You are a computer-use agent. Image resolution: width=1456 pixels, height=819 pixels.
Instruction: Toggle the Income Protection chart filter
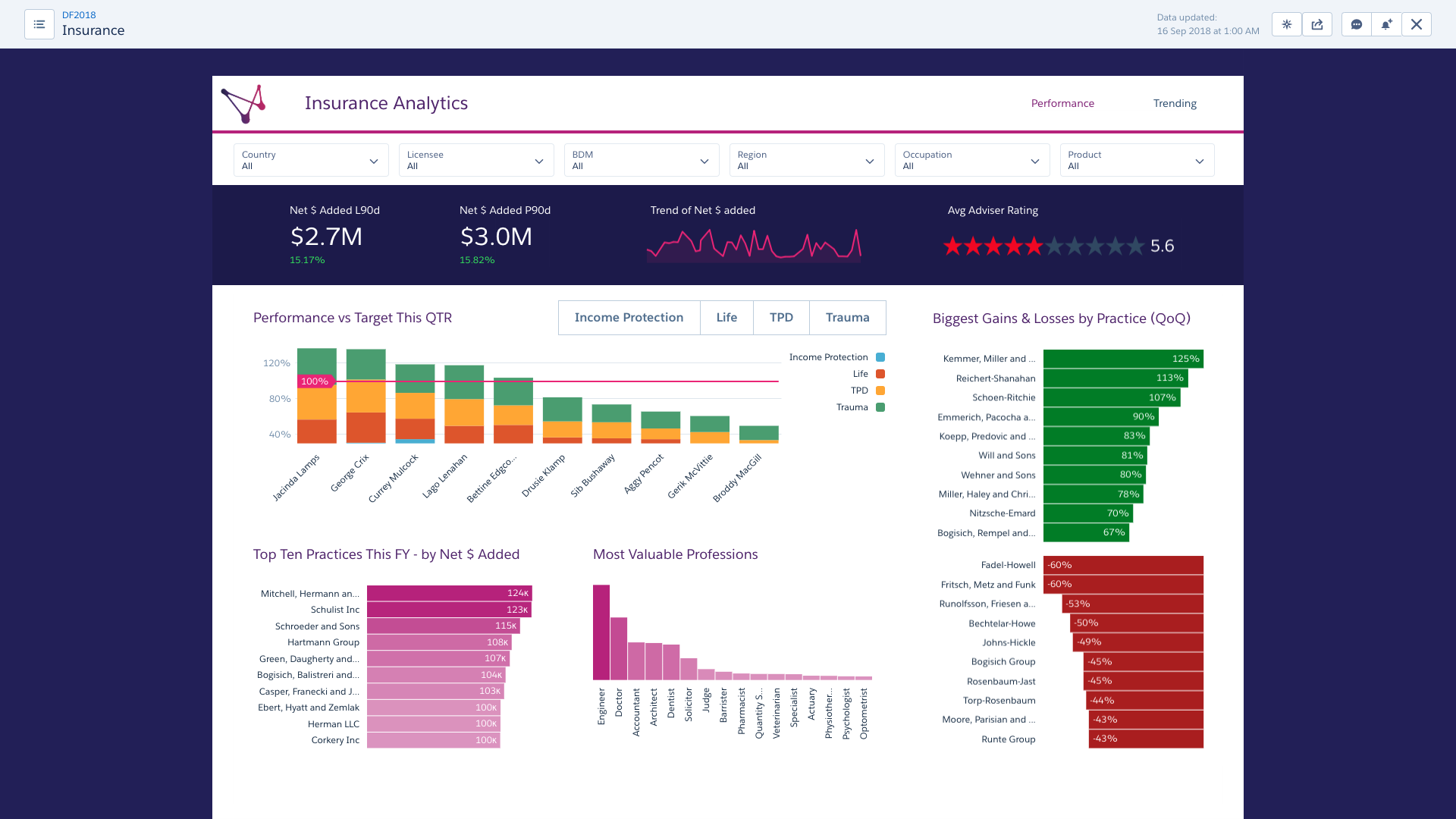(x=629, y=318)
